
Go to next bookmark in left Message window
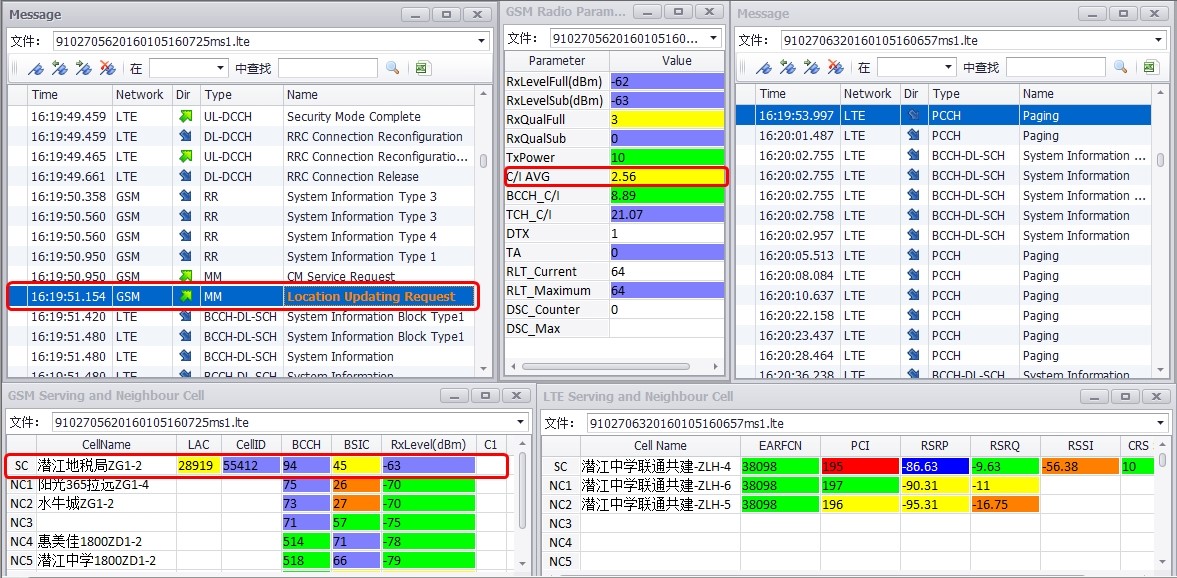pos(84,68)
